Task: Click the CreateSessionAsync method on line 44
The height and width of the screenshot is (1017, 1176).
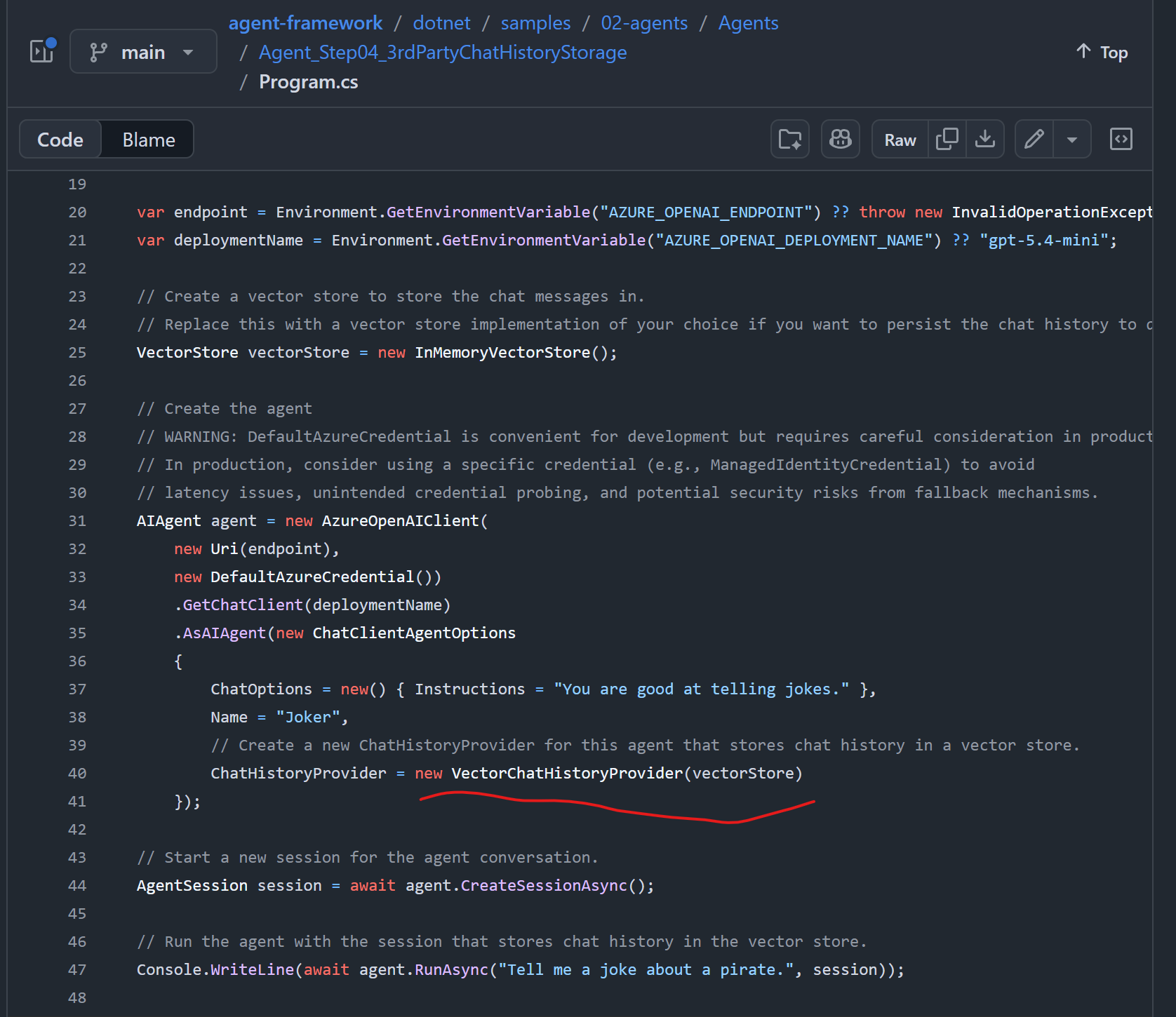Action: 544,885
